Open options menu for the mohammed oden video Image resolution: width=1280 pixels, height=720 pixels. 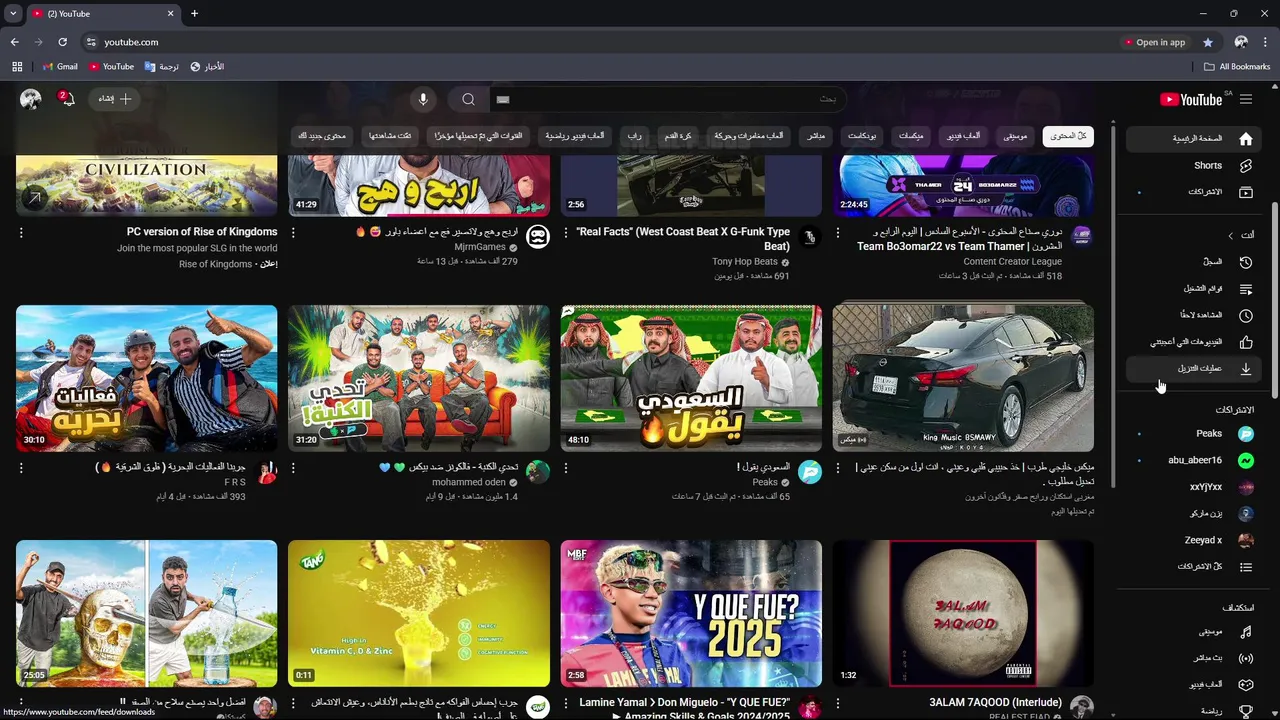pyautogui.click(x=293, y=467)
